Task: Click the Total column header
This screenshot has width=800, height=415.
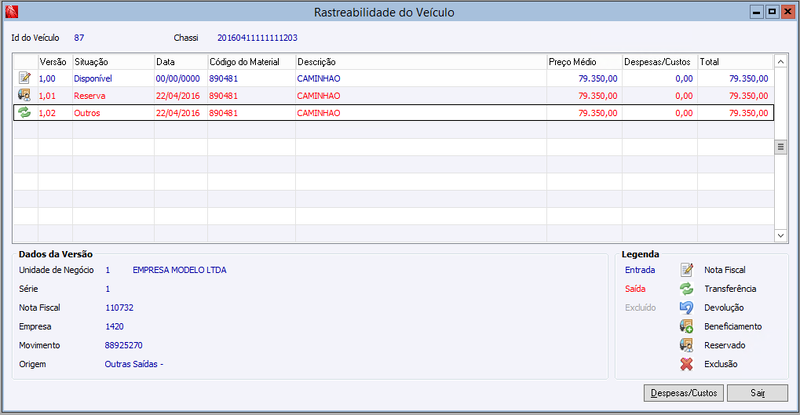Action: (x=736, y=62)
